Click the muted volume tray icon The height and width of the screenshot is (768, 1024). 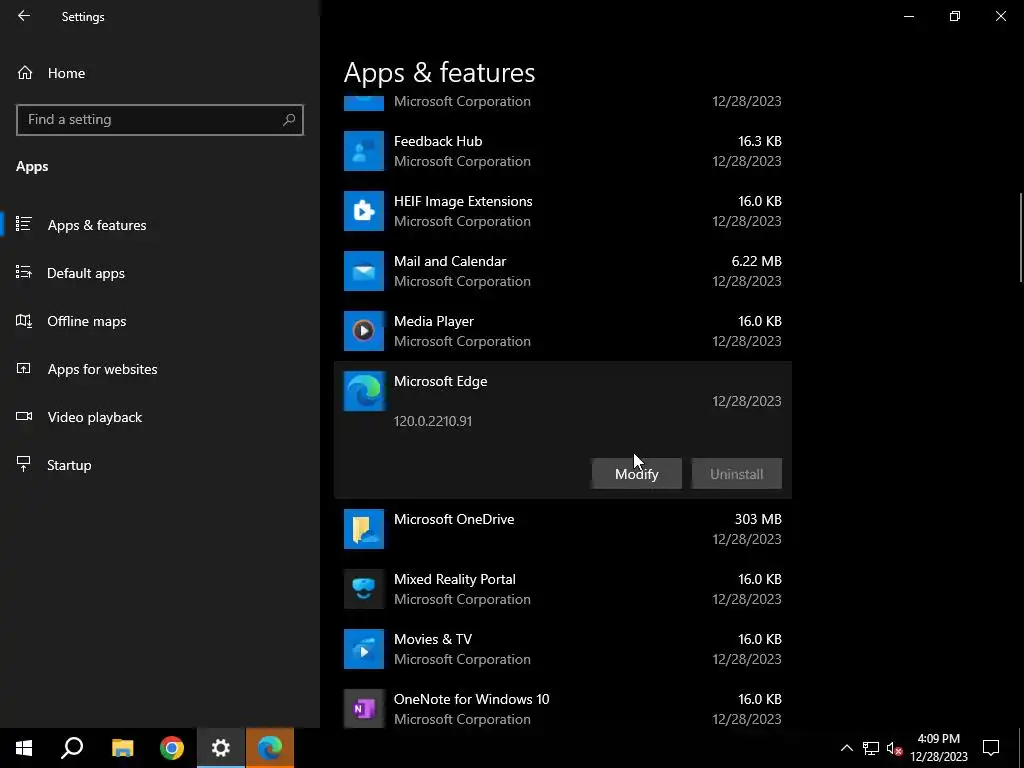tap(894, 748)
